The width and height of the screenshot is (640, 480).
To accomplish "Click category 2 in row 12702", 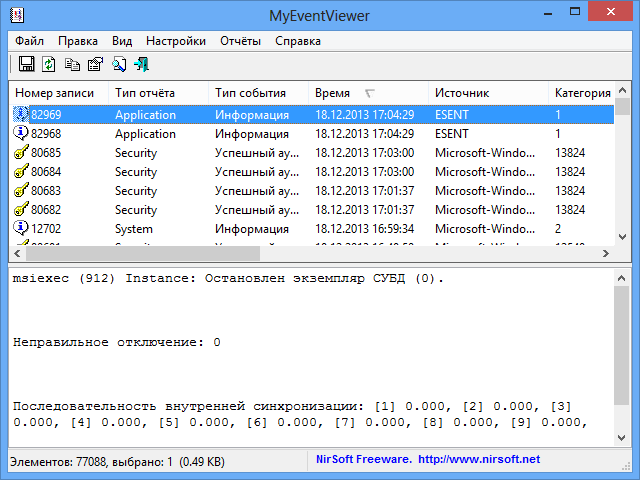I will click(x=558, y=229).
